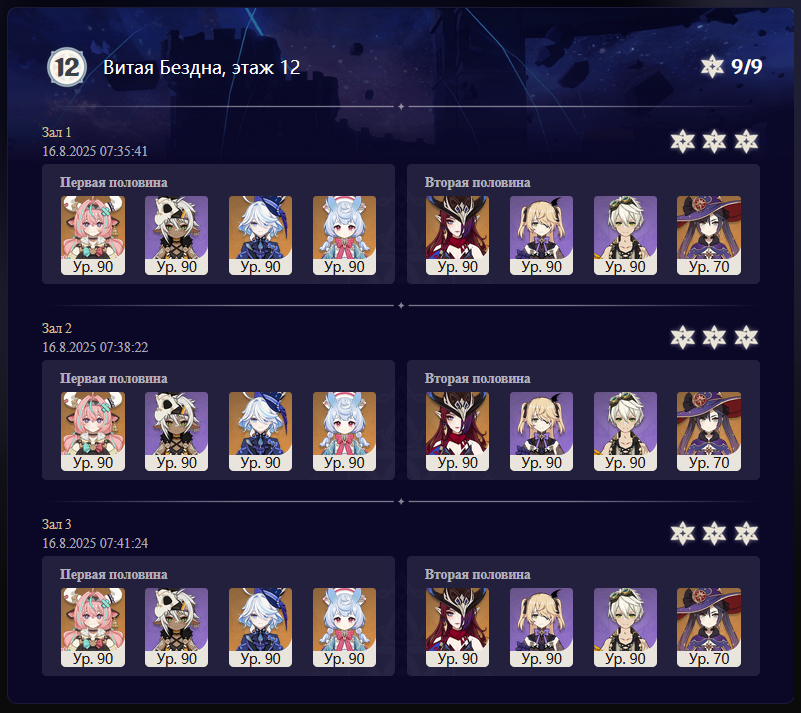Click the last star of Зал 2 rating
The height and width of the screenshot is (713, 801).
746,338
